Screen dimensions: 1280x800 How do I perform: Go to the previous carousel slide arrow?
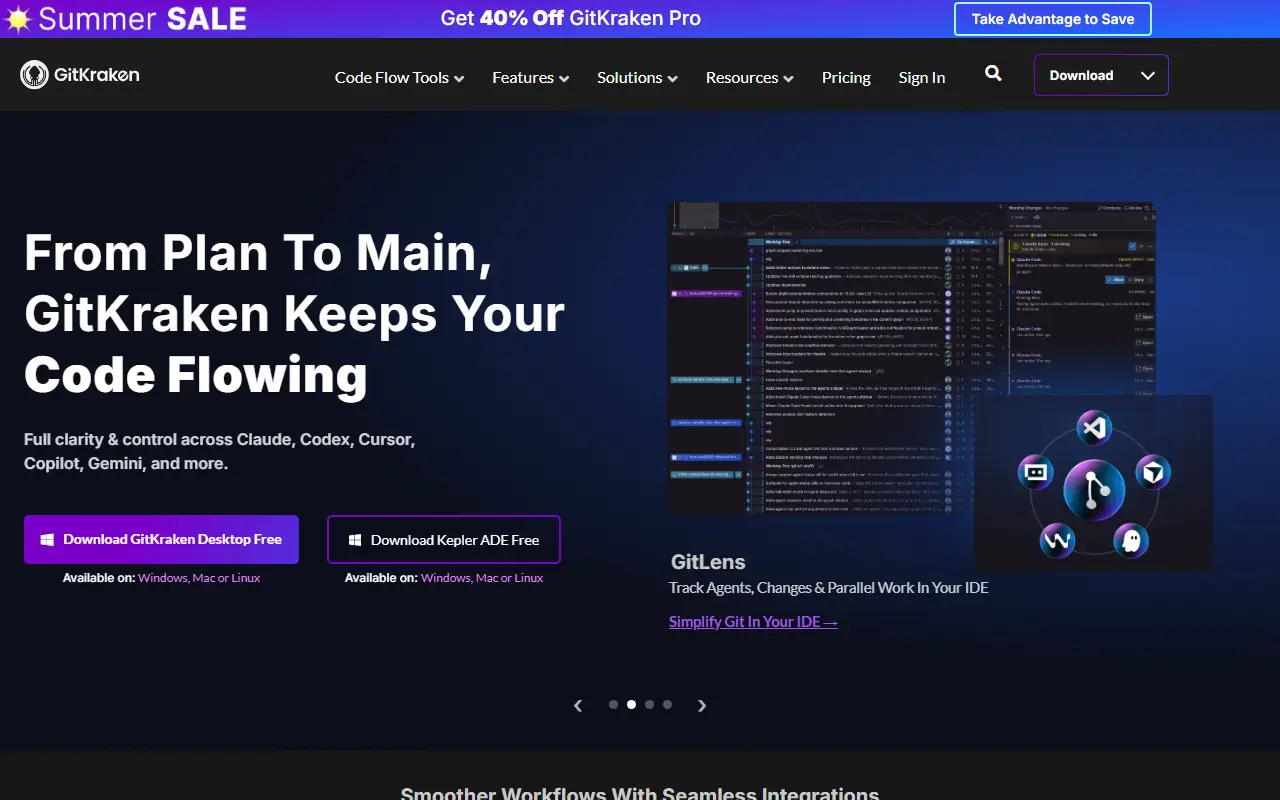[578, 705]
